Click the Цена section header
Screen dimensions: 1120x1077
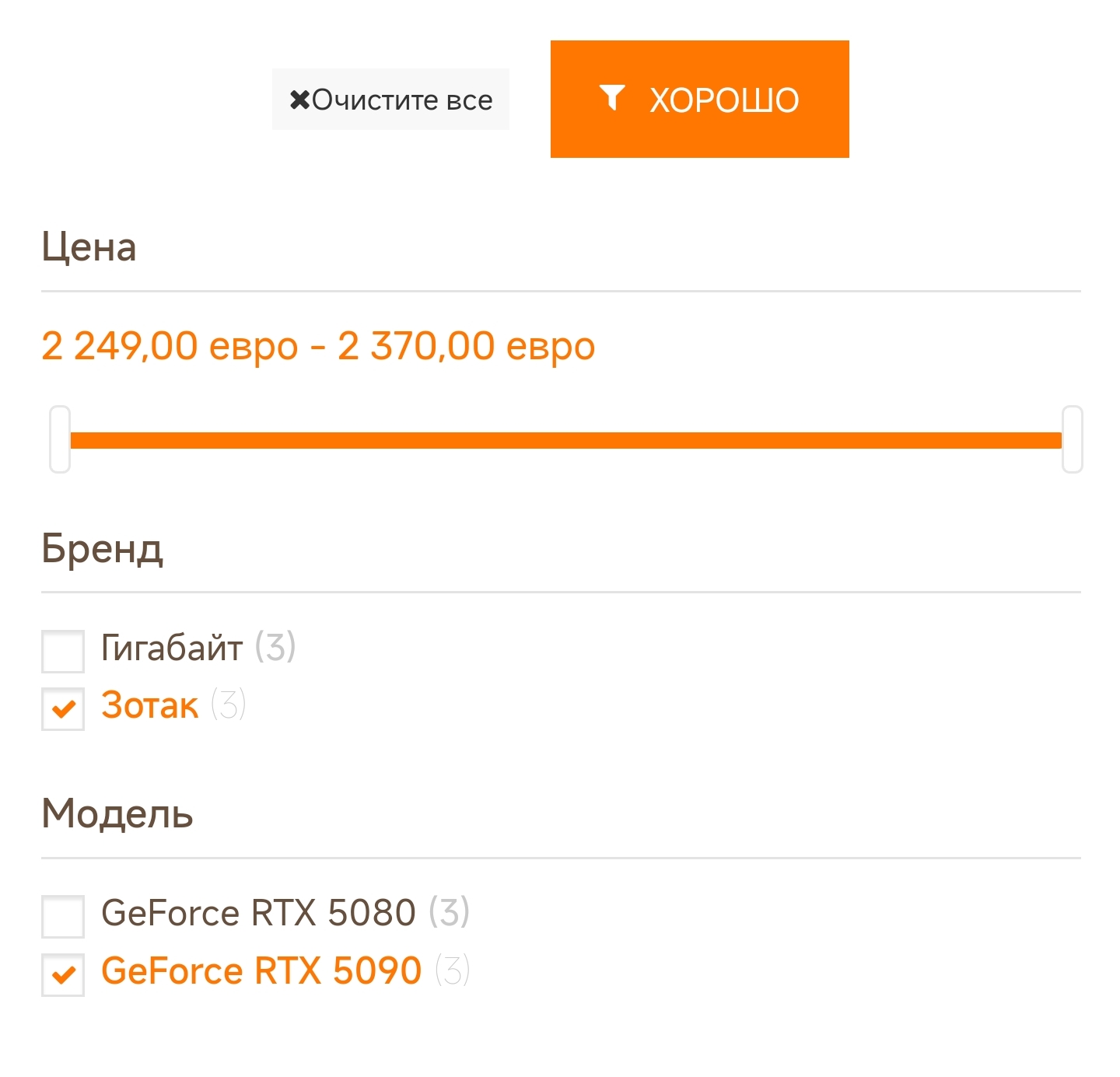click(x=89, y=247)
